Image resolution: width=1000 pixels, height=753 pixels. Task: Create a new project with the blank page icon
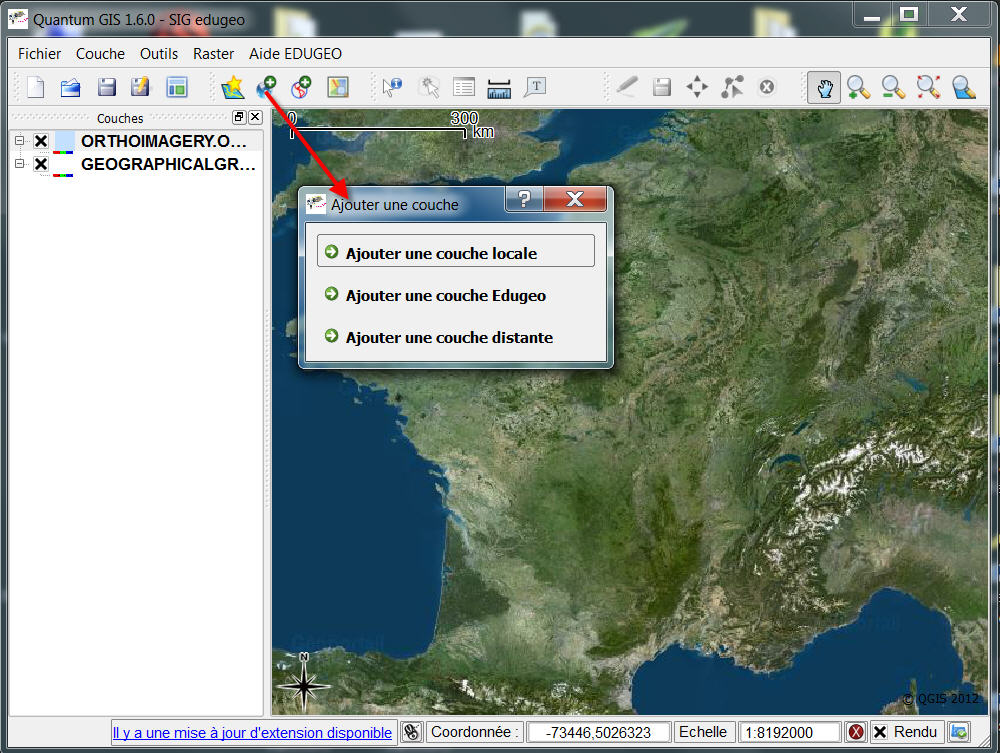(x=36, y=87)
